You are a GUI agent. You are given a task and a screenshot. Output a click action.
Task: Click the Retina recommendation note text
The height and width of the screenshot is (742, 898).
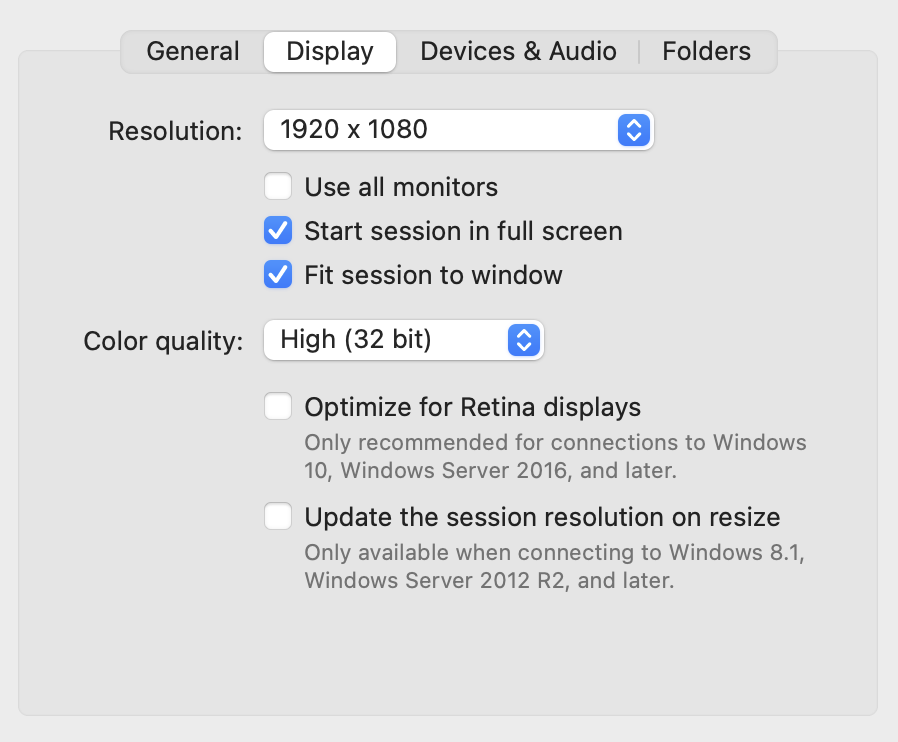(x=554, y=456)
